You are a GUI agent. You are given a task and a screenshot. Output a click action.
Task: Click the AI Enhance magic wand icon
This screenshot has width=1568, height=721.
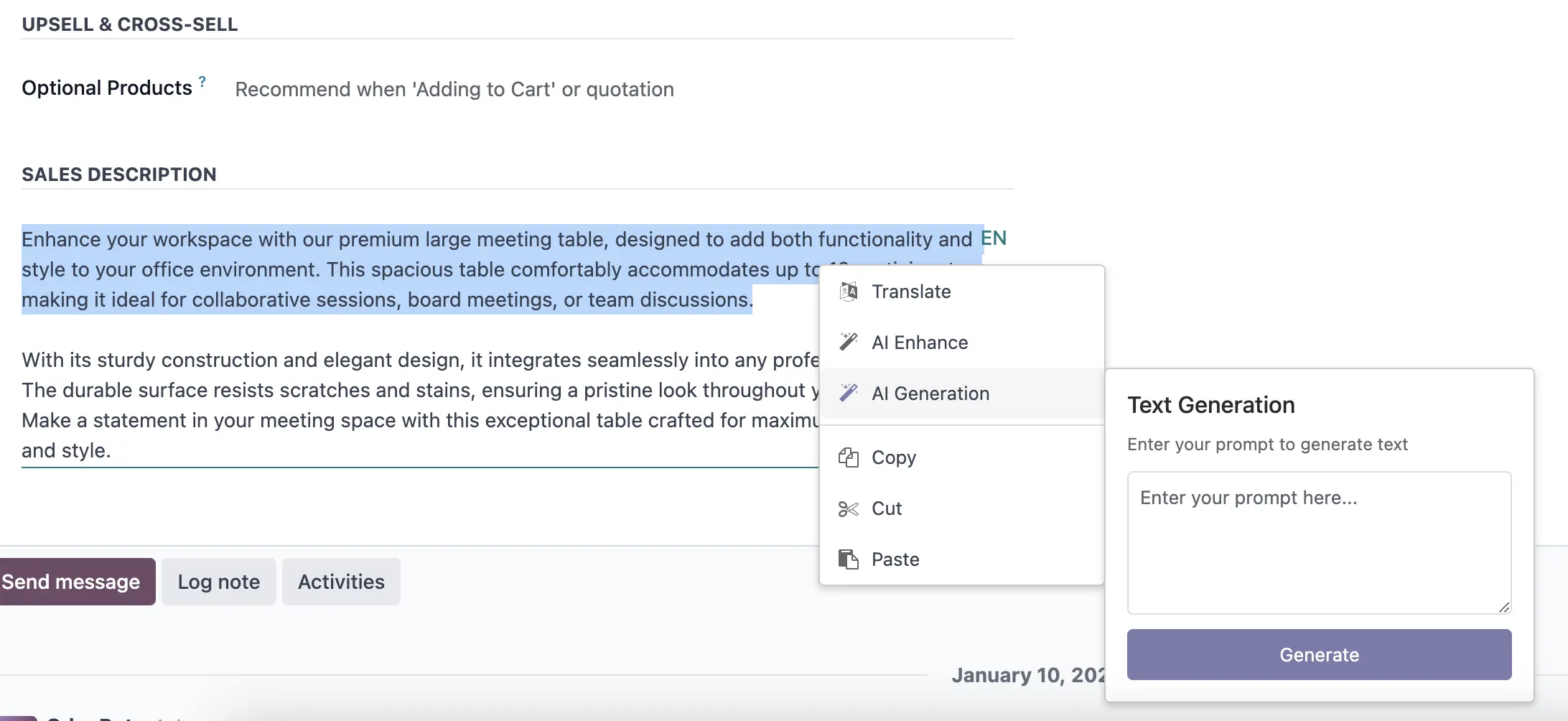coord(849,343)
